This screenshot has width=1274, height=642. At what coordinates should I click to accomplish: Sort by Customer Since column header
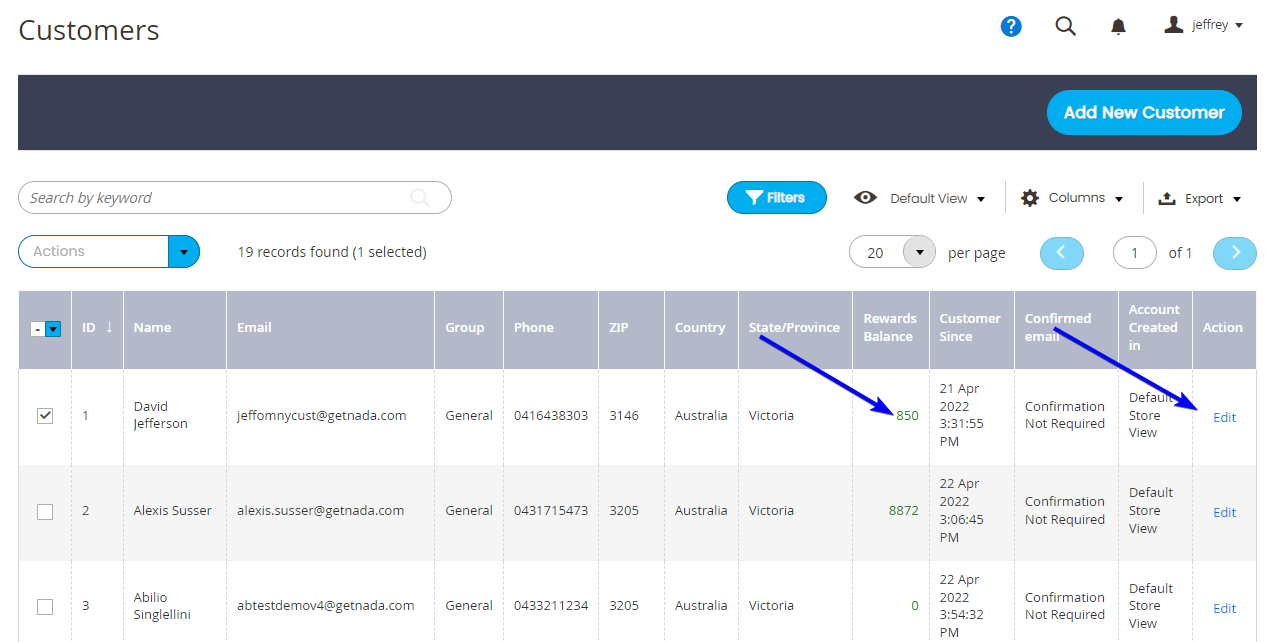(970, 327)
